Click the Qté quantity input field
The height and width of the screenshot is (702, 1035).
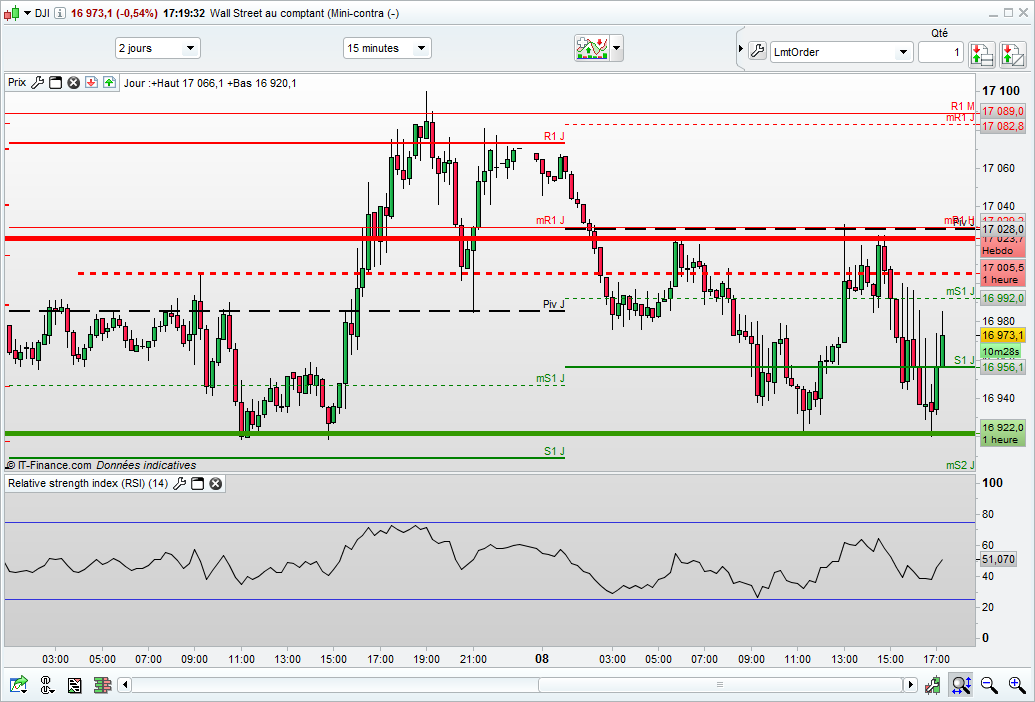pos(941,52)
